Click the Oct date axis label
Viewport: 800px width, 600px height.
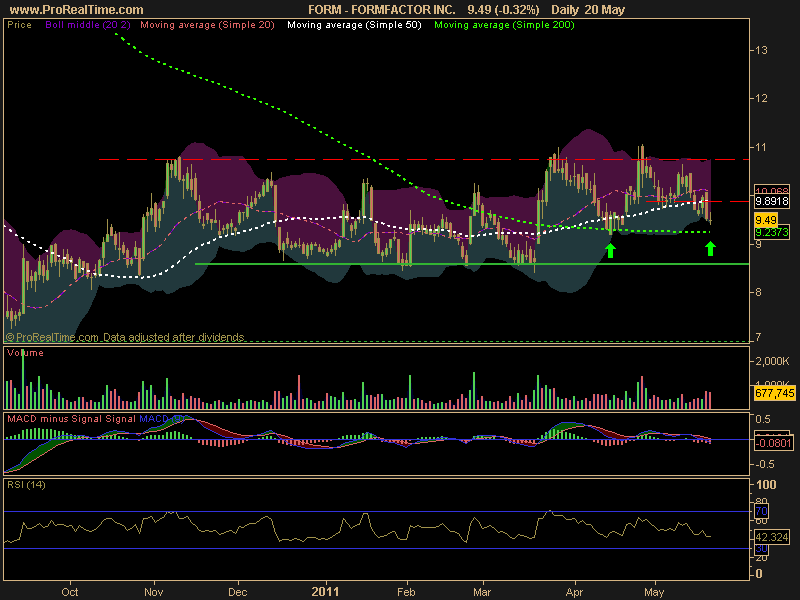[70, 592]
